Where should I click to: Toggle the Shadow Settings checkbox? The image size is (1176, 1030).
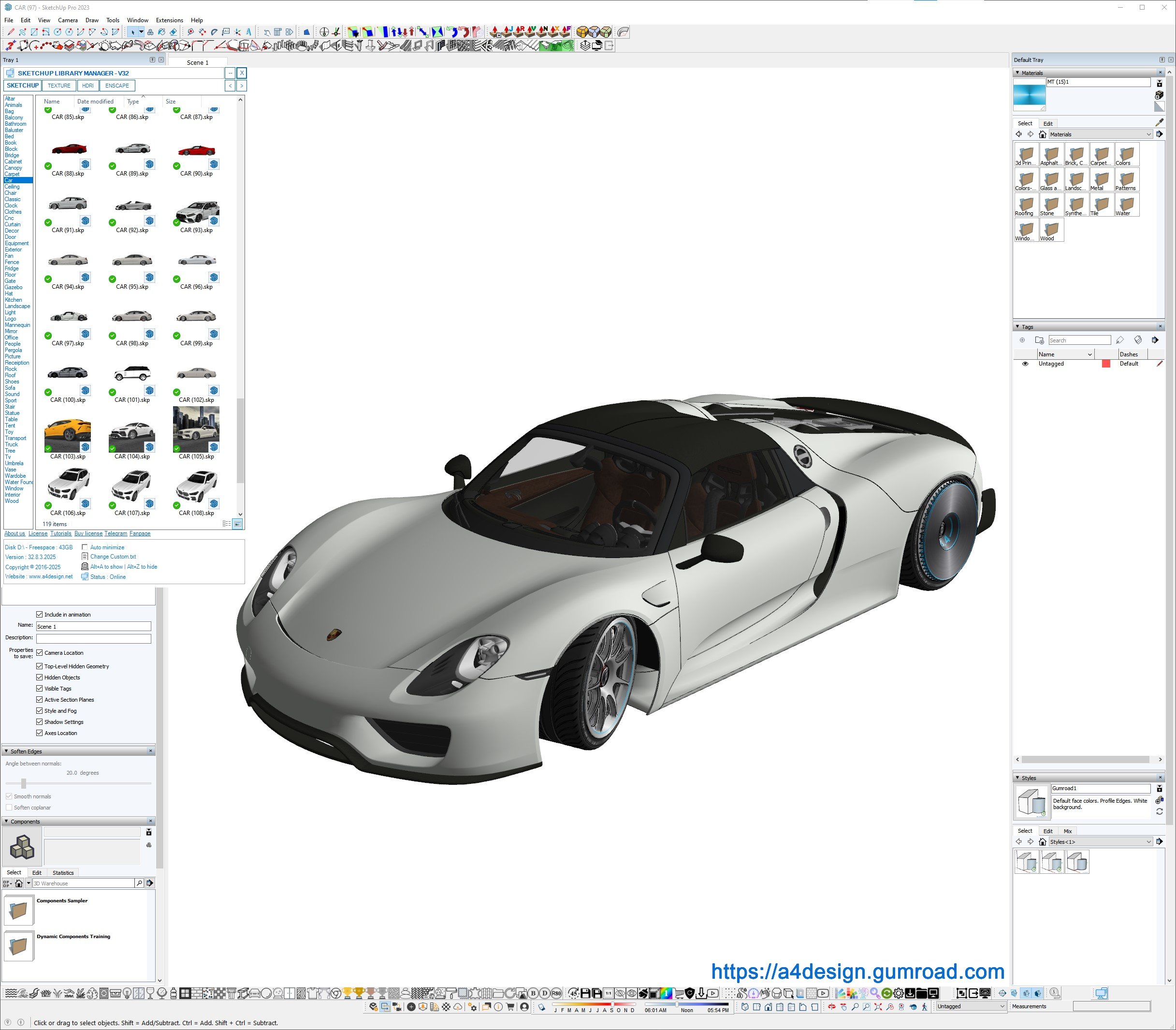coord(40,722)
